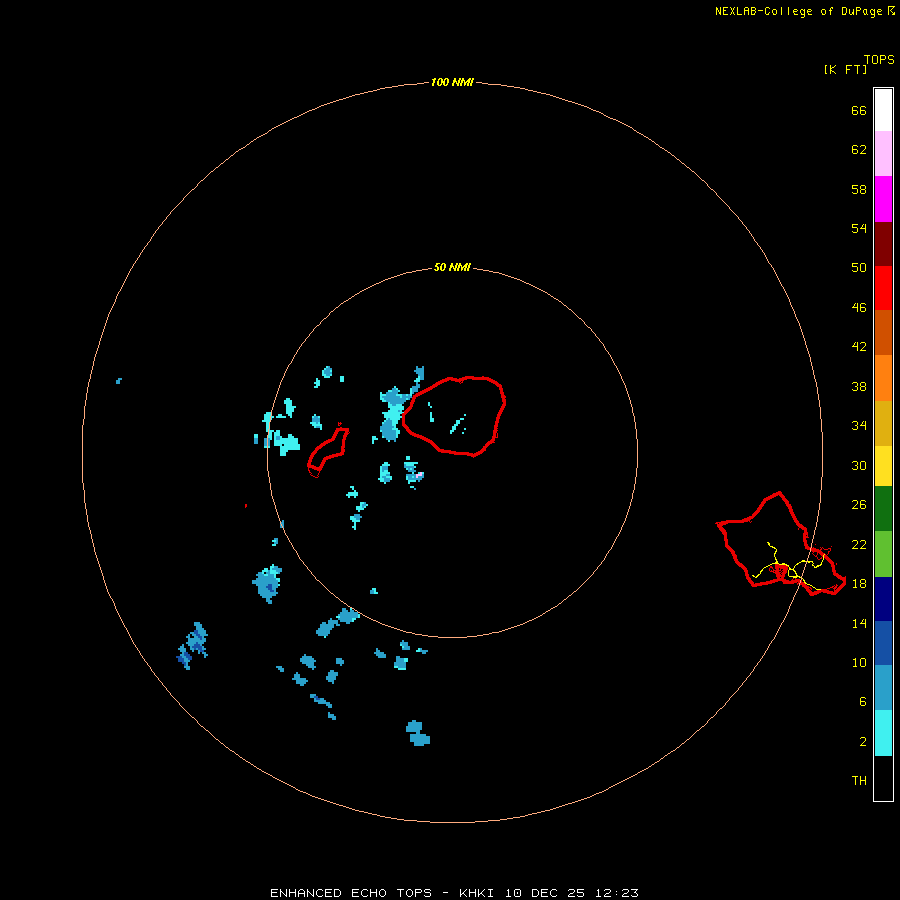Click the legend value 38

(x=859, y=386)
